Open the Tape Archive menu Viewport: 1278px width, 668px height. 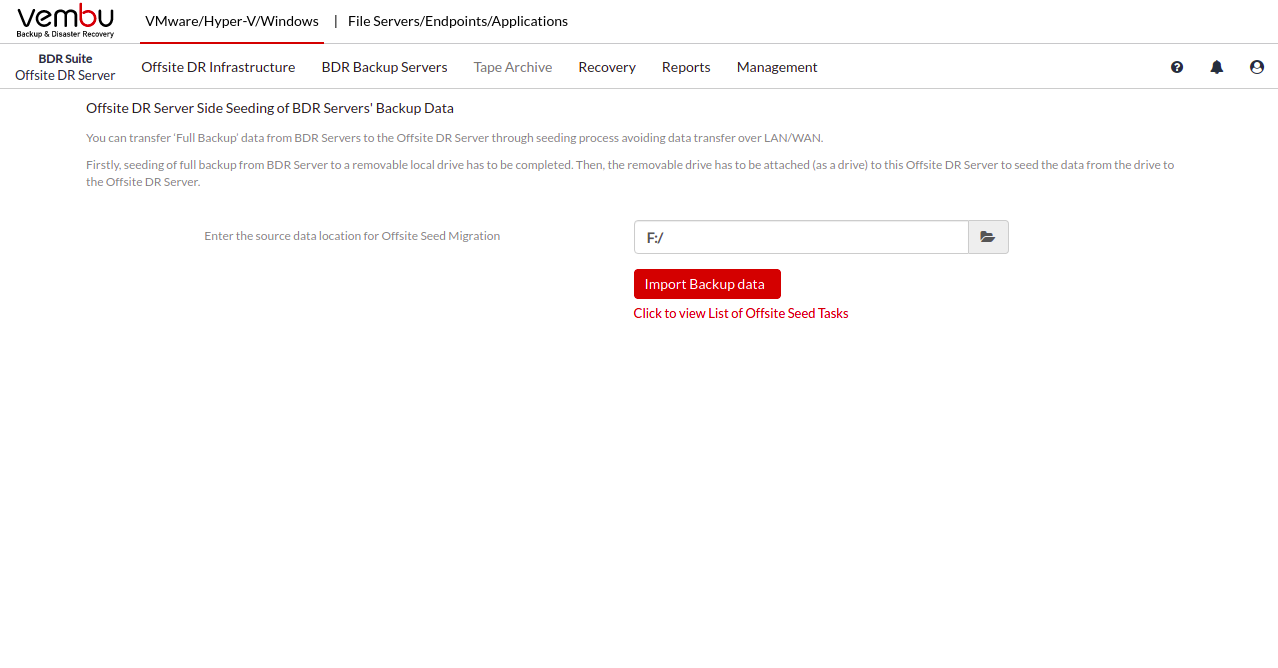point(513,67)
